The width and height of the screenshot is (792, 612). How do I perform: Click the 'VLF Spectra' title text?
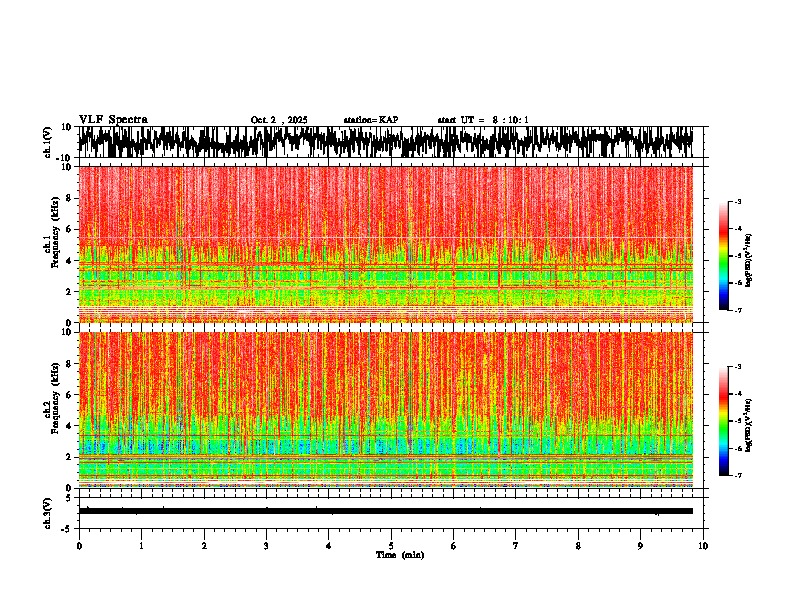[x=113, y=120]
